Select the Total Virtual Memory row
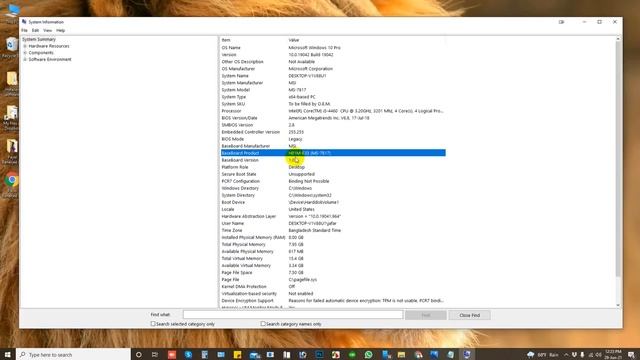 point(333,259)
